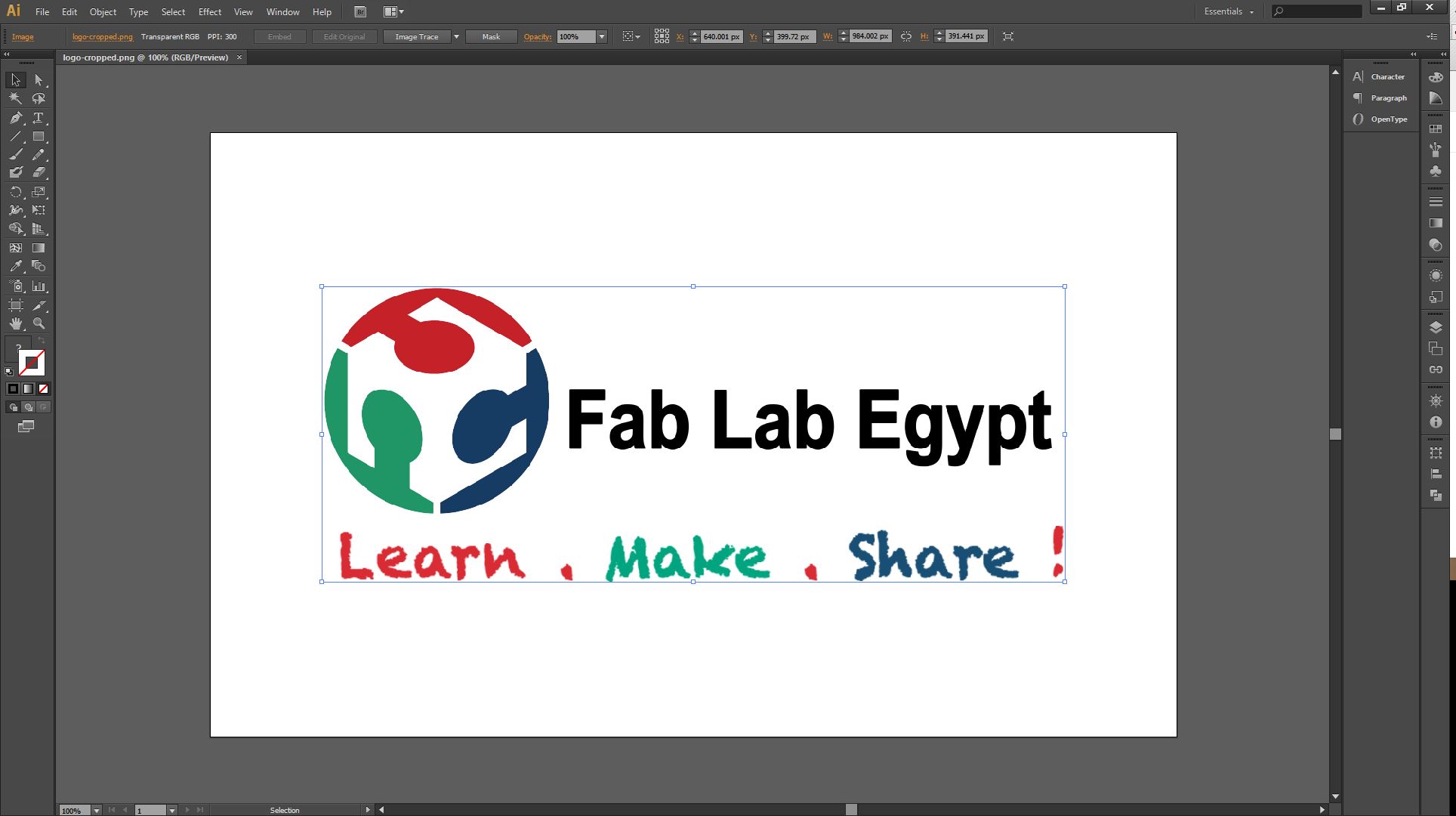The image size is (1456, 816).
Task: Select the Slice tool
Action: click(39, 305)
